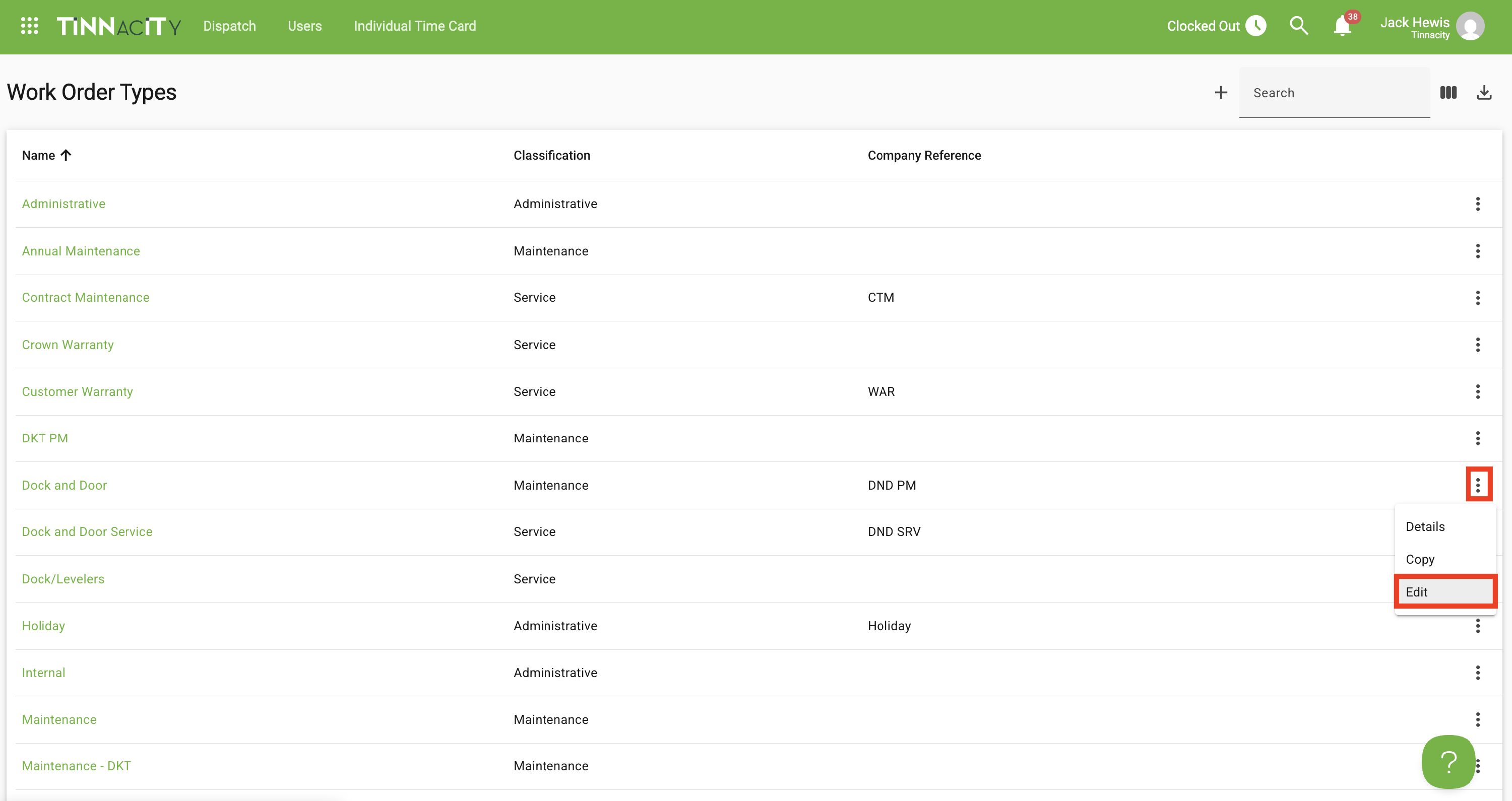Open Crown Warranty link
Image resolution: width=1512 pixels, height=801 pixels.
[68, 345]
